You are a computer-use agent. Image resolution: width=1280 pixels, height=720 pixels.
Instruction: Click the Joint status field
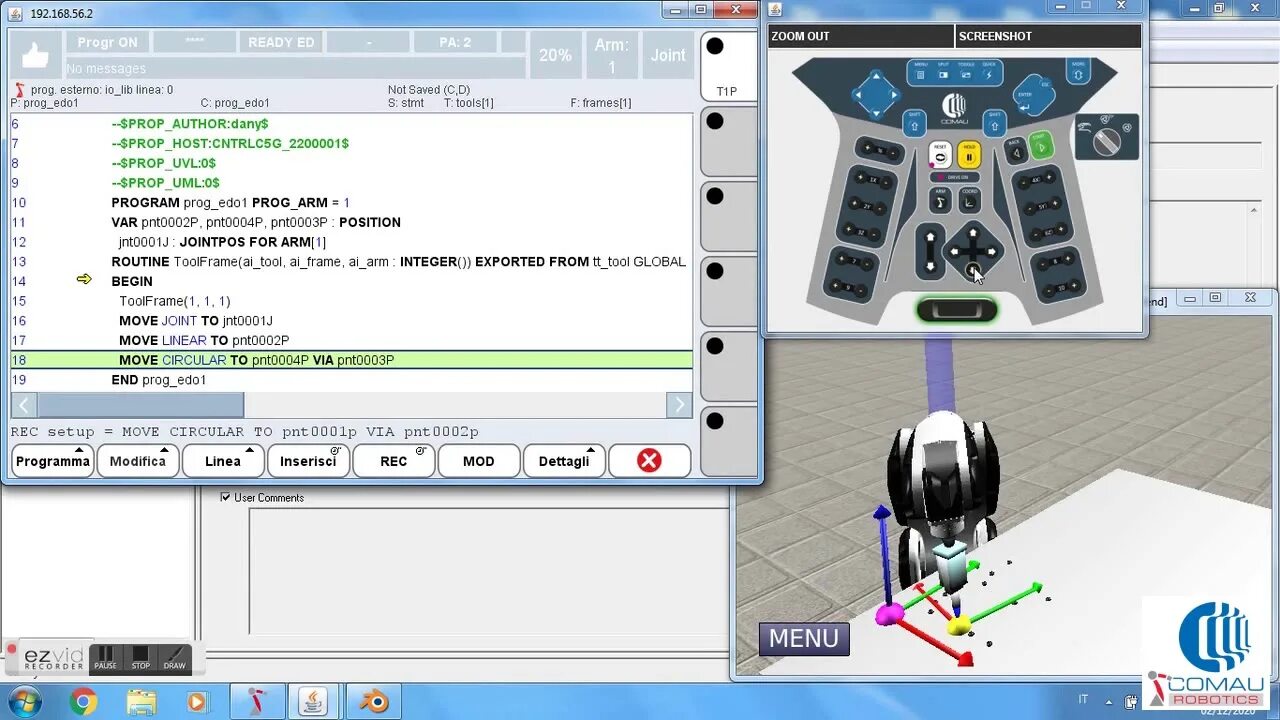(668, 55)
